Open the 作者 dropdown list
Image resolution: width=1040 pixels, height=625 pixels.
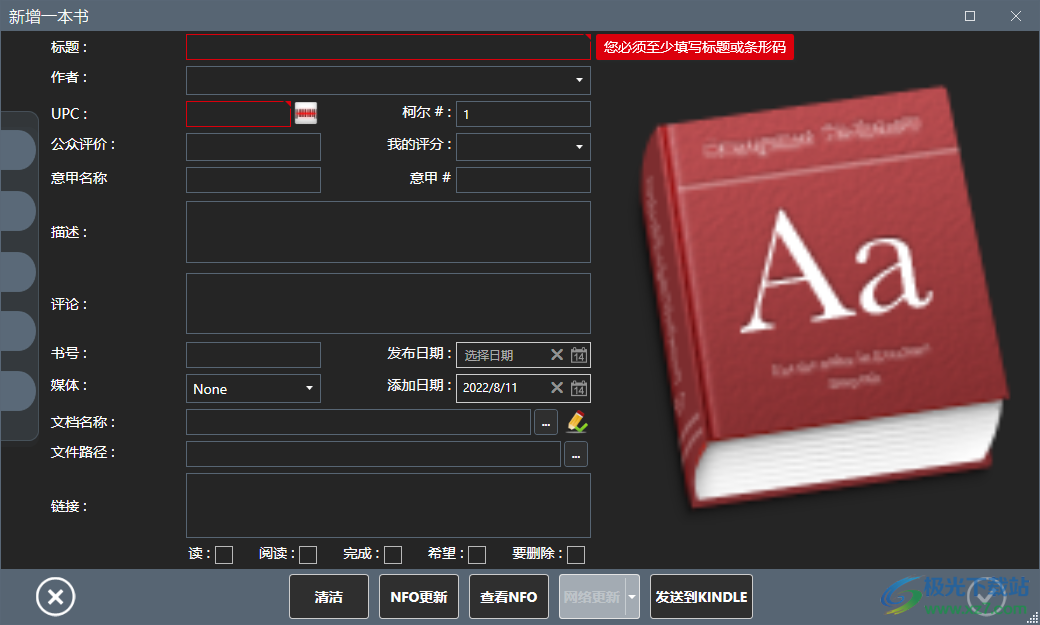(578, 80)
